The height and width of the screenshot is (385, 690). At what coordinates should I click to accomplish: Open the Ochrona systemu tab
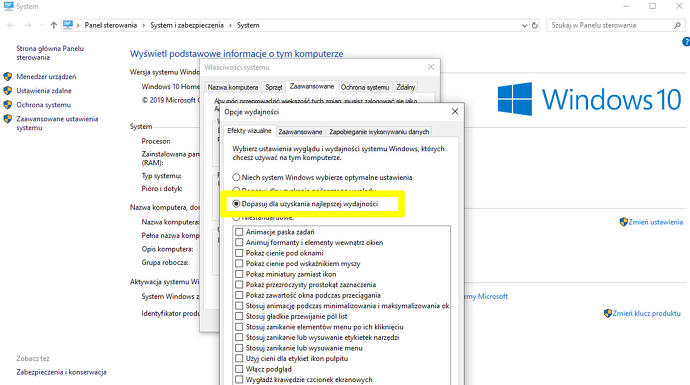pos(365,87)
